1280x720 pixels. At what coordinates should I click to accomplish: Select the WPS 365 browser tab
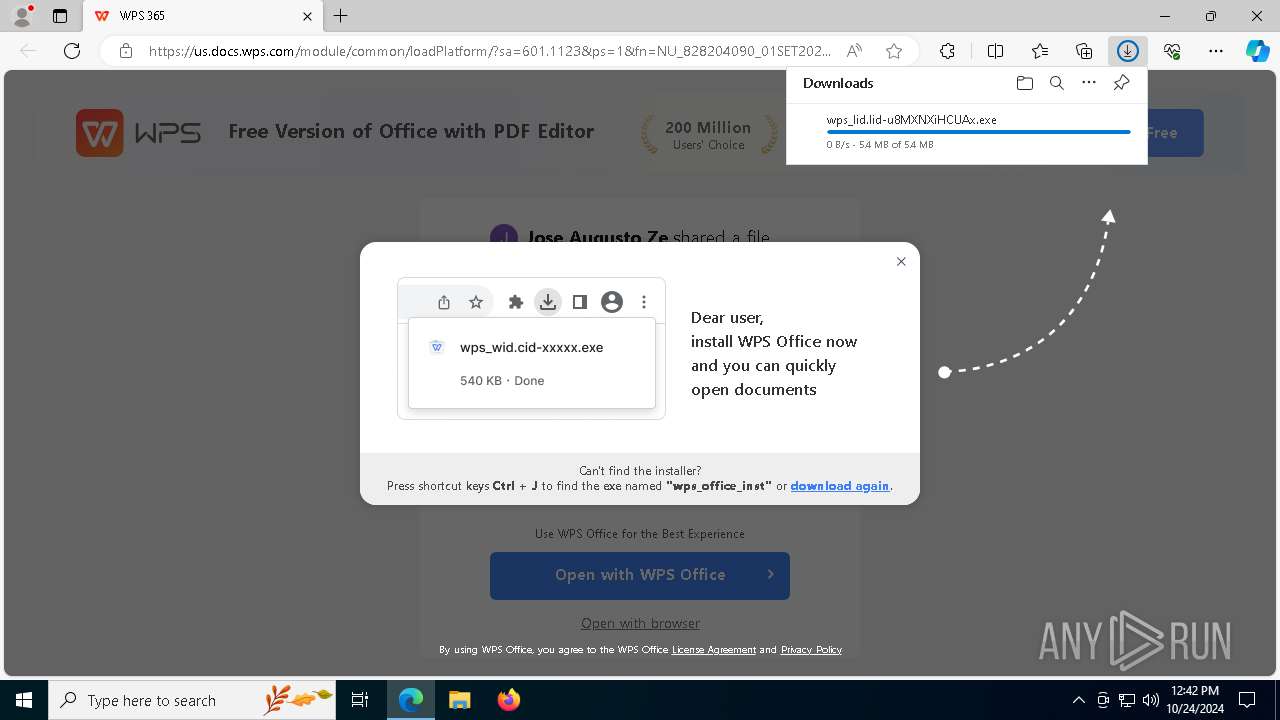pyautogui.click(x=203, y=16)
